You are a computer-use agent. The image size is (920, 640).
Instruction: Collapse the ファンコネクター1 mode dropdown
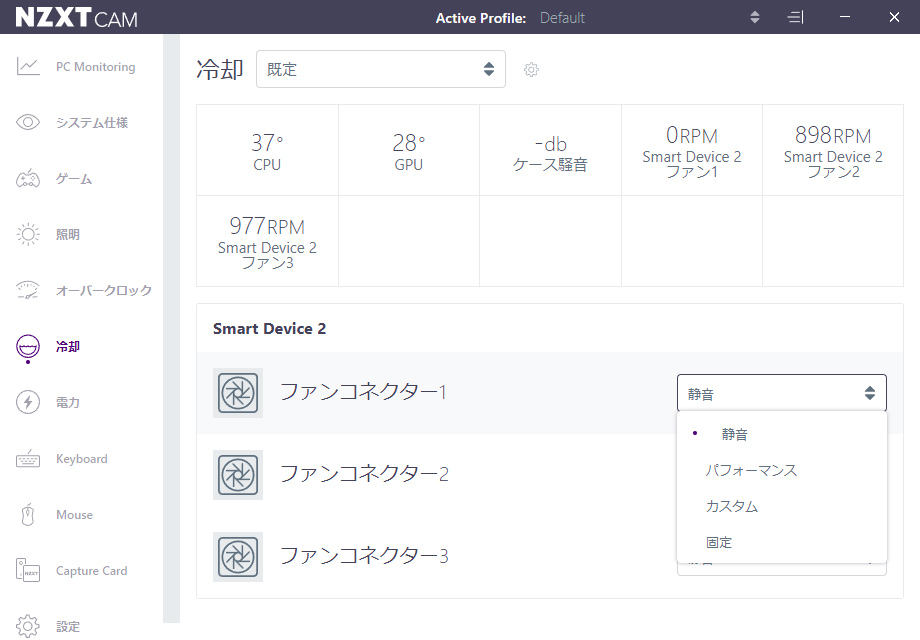click(781, 394)
